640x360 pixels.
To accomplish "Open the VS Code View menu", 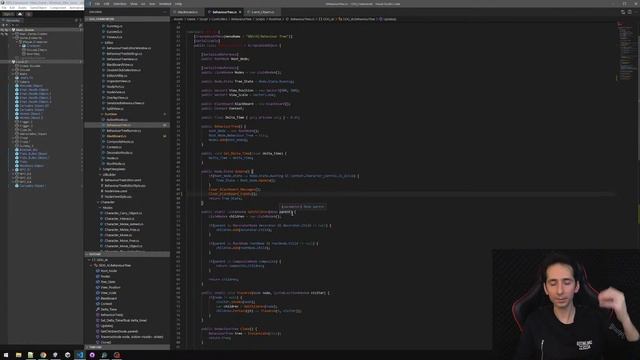I will [x=133, y=4].
